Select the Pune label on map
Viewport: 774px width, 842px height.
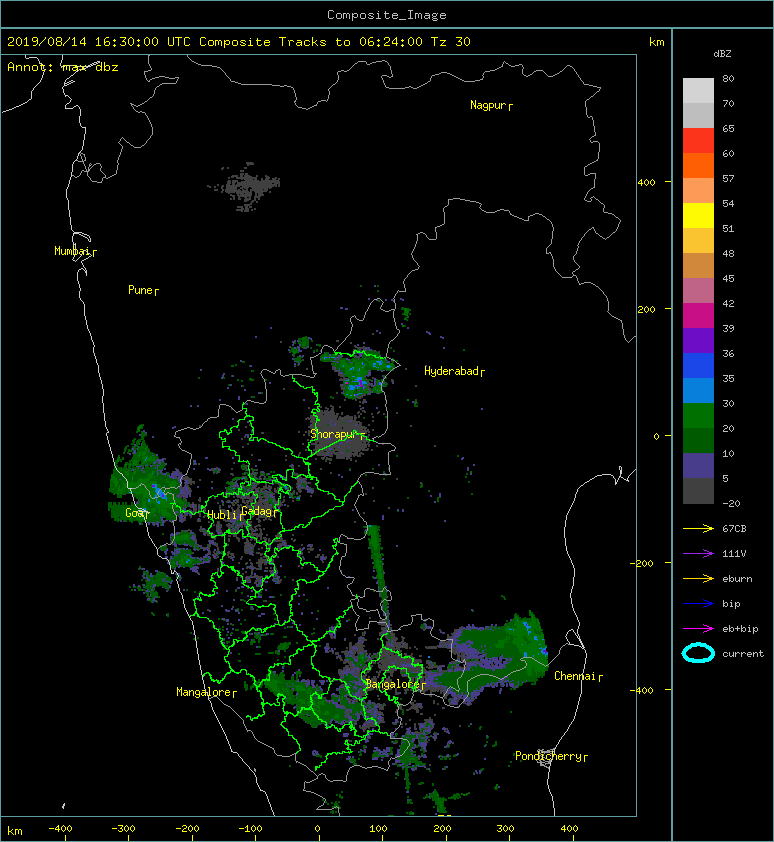(x=141, y=290)
